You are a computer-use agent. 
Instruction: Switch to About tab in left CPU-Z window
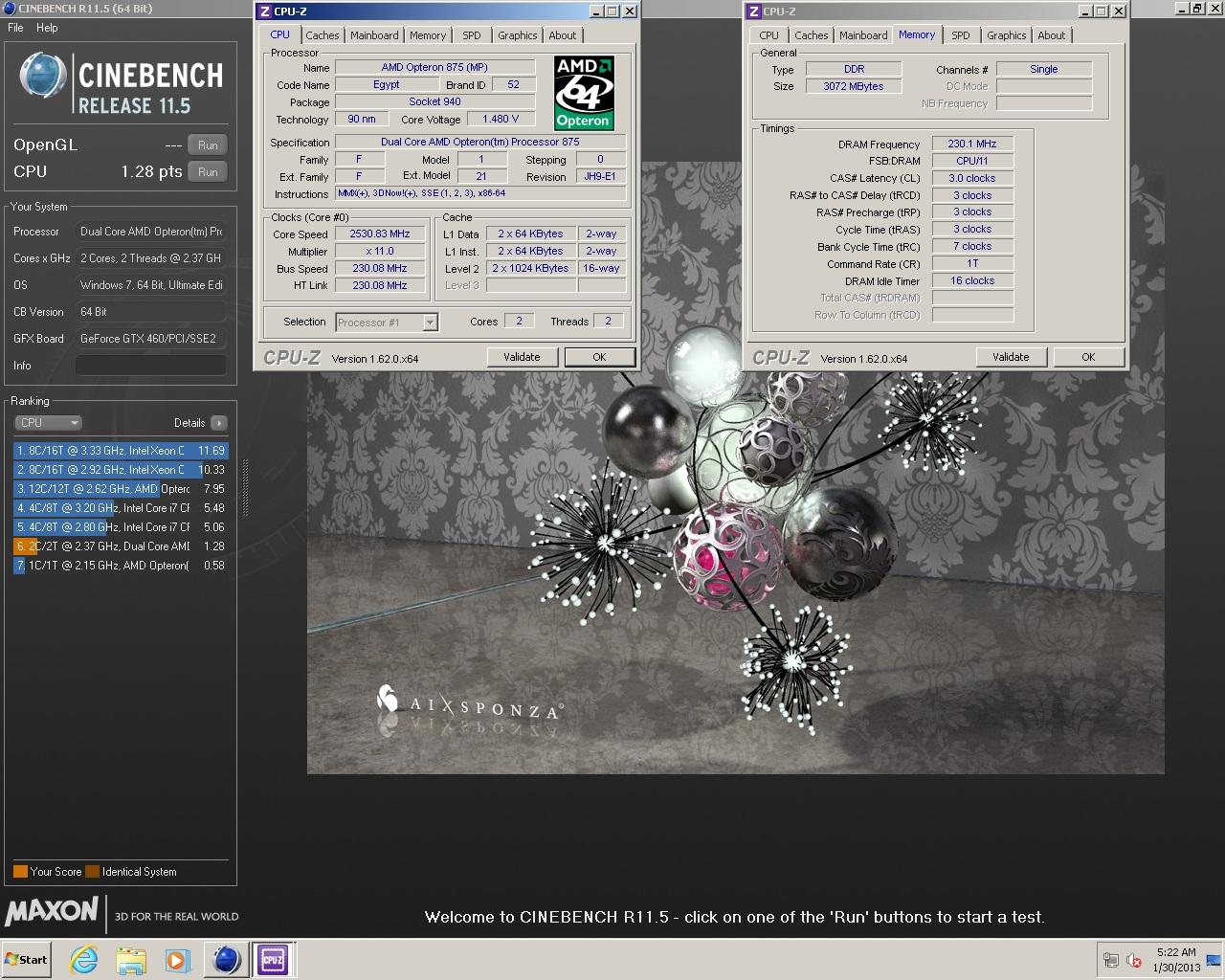coord(563,35)
